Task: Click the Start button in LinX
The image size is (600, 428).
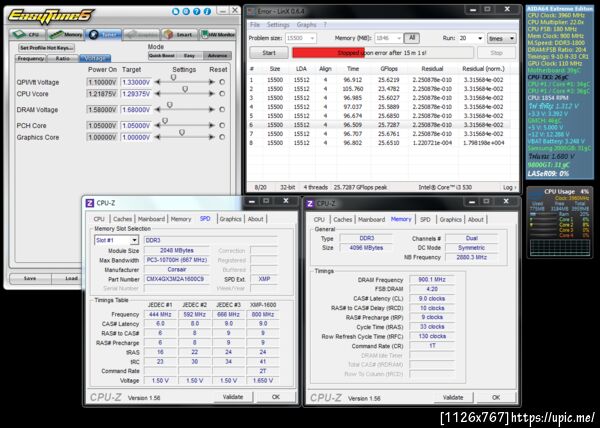Action: coord(269,53)
